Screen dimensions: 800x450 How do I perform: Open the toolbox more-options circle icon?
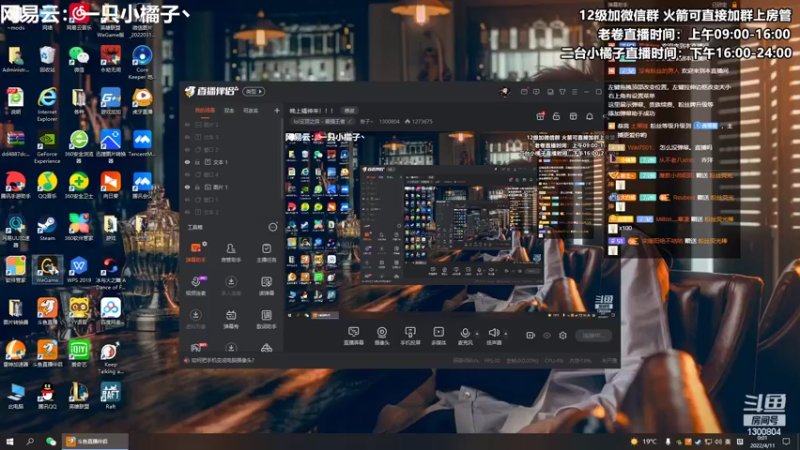(273, 227)
